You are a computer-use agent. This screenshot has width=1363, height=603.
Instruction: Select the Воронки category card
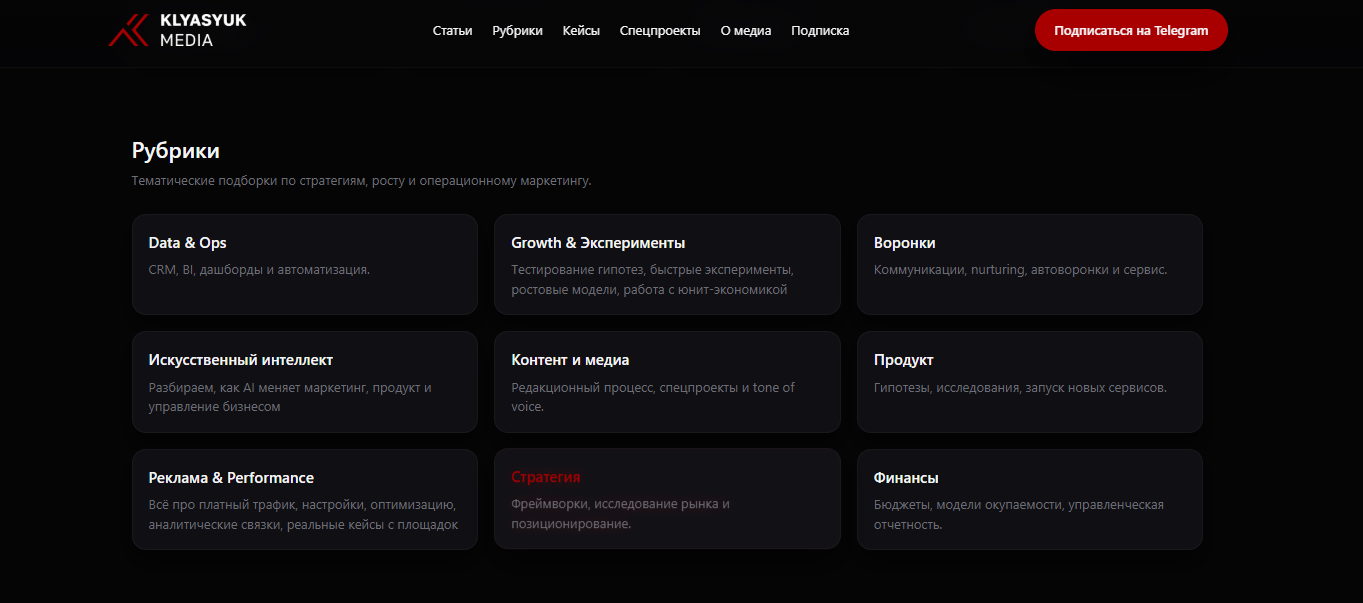click(1030, 264)
